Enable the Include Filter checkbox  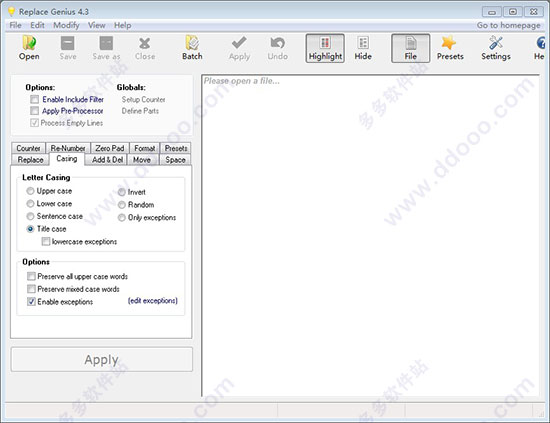[x=34, y=99]
